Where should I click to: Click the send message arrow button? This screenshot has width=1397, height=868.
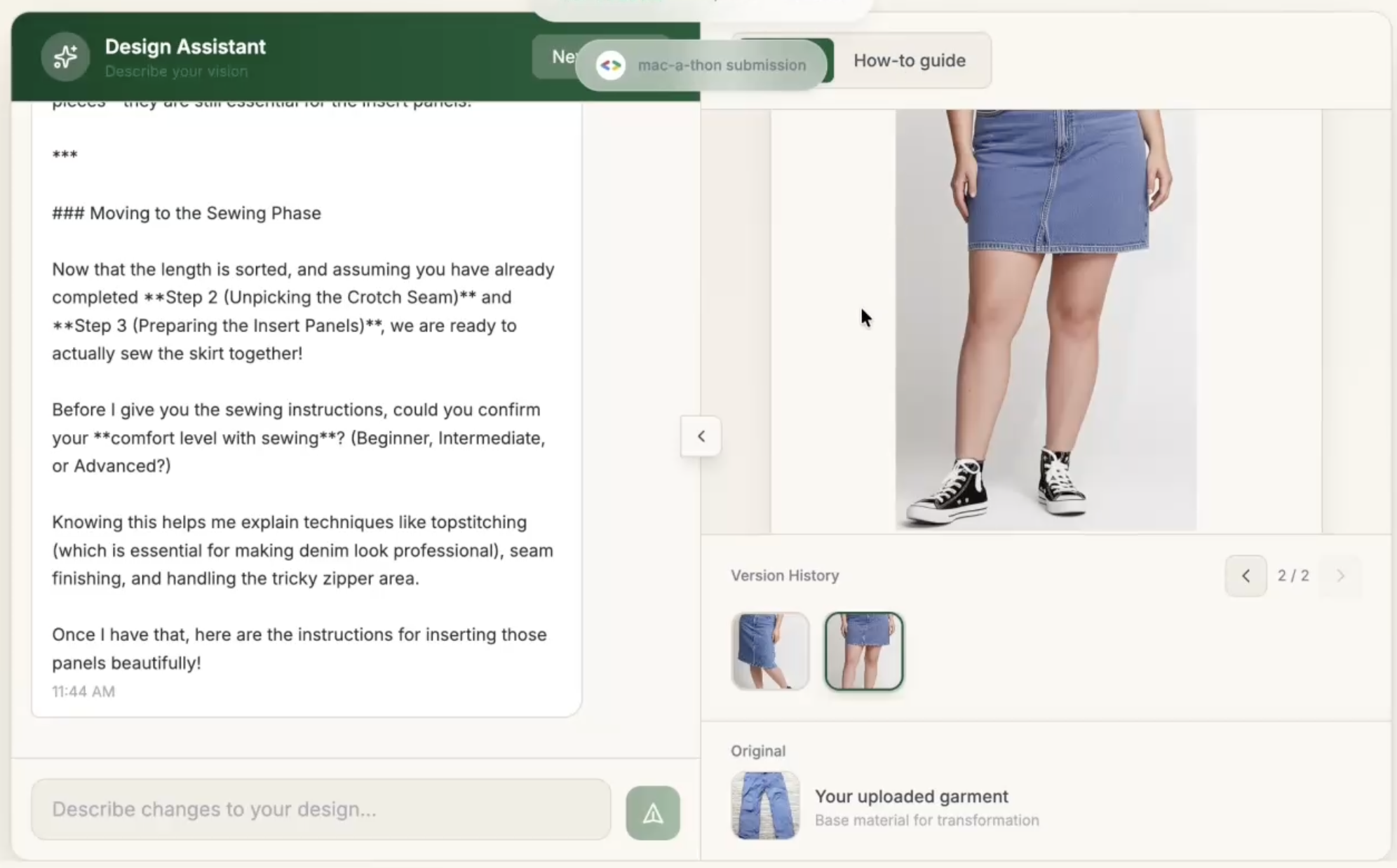point(652,813)
